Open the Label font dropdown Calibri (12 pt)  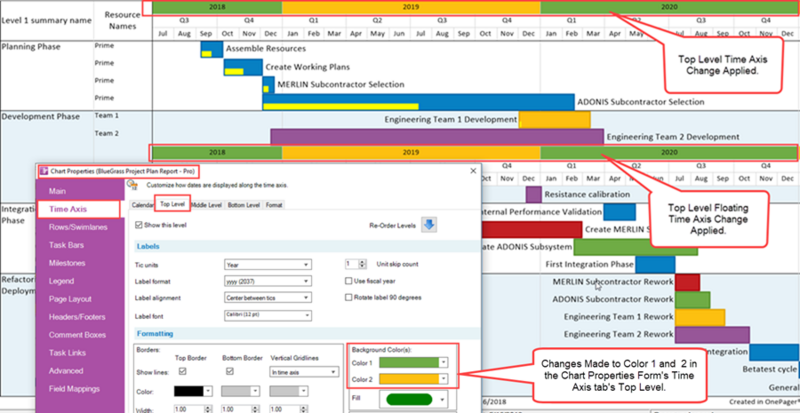(x=267, y=316)
